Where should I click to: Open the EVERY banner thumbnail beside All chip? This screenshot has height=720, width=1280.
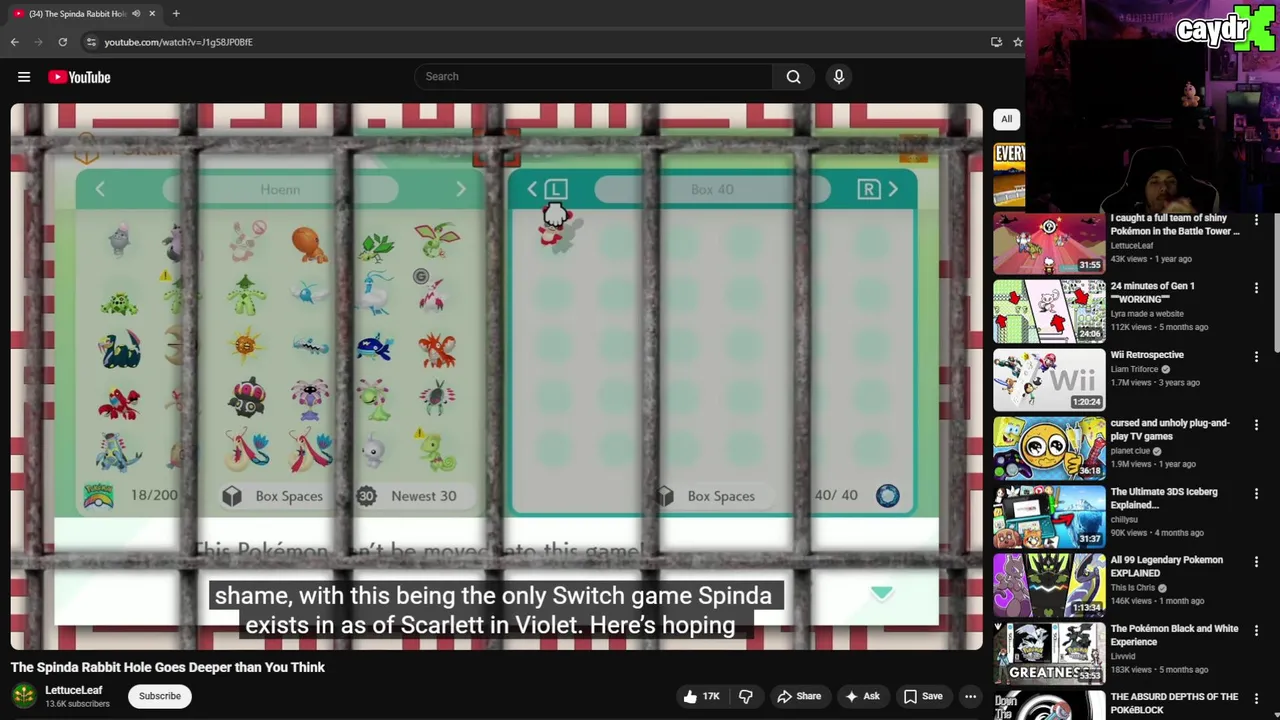(x=1009, y=174)
